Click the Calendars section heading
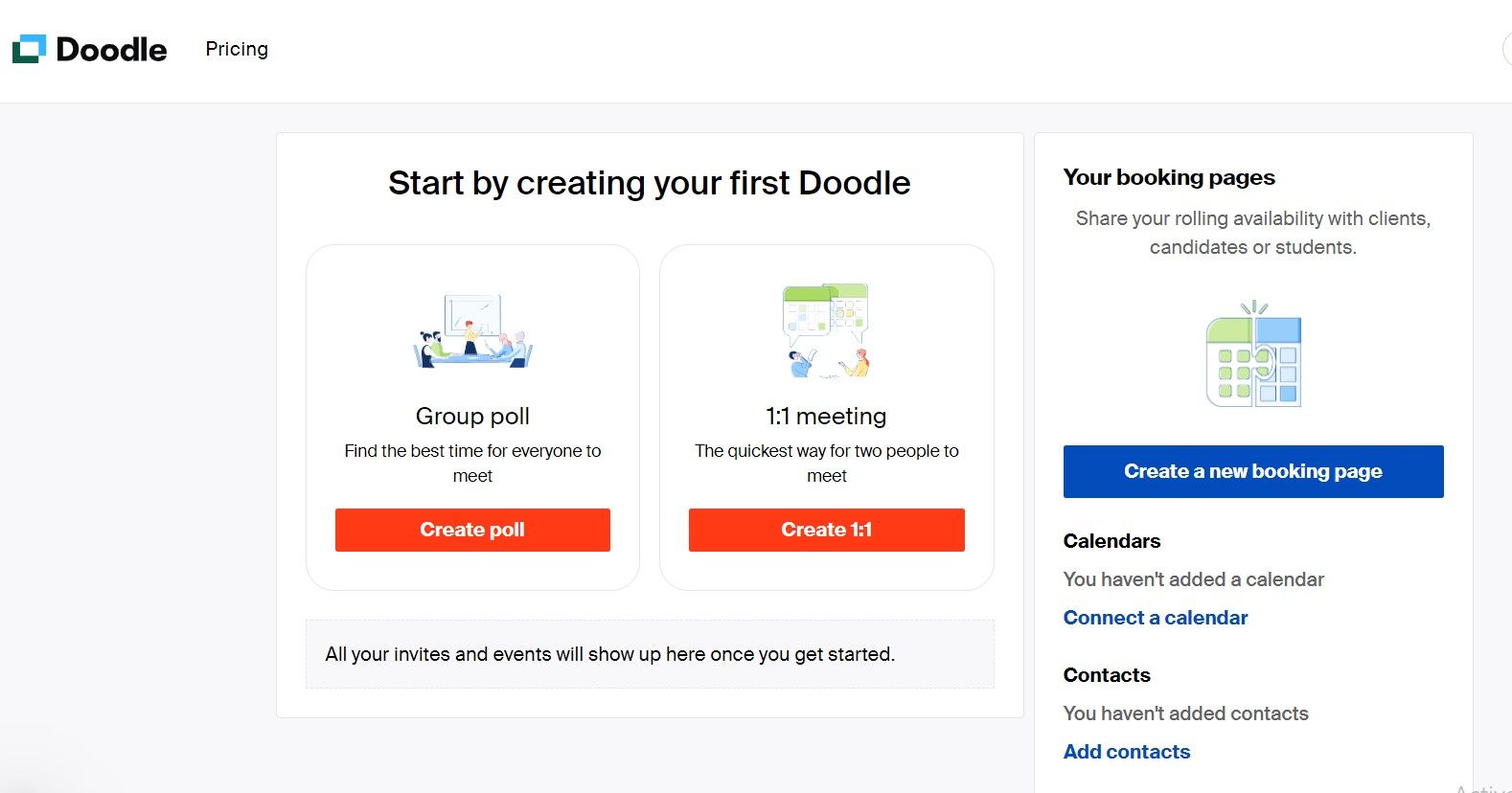The image size is (1512, 793). tap(1111, 541)
